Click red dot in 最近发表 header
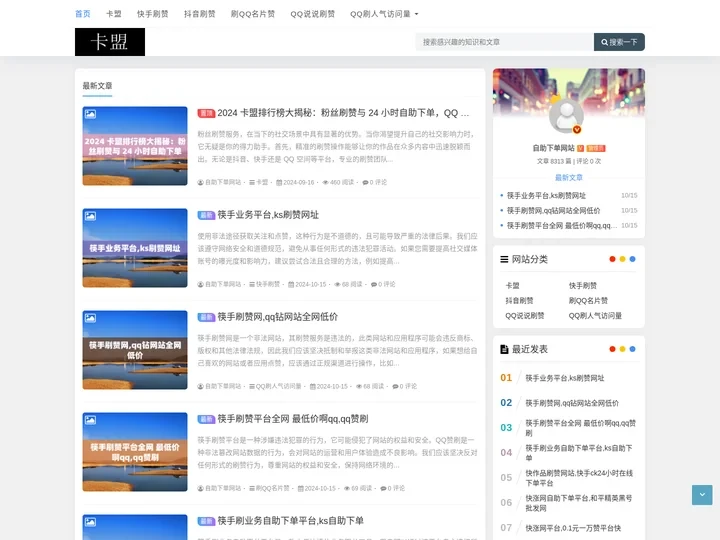The width and height of the screenshot is (720, 540). tap(612, 349)
